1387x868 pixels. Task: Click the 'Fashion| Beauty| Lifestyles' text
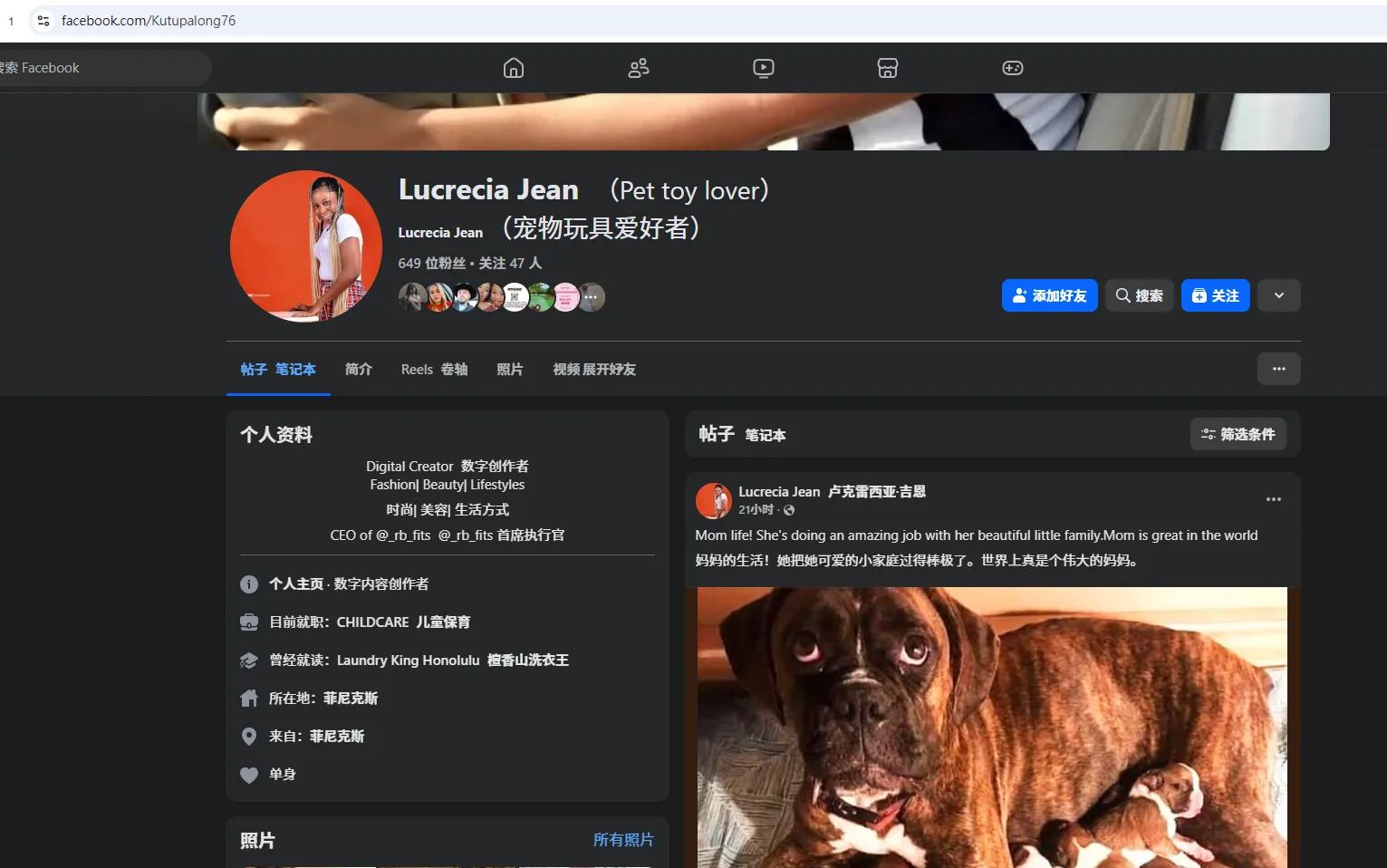click(448, 485)
